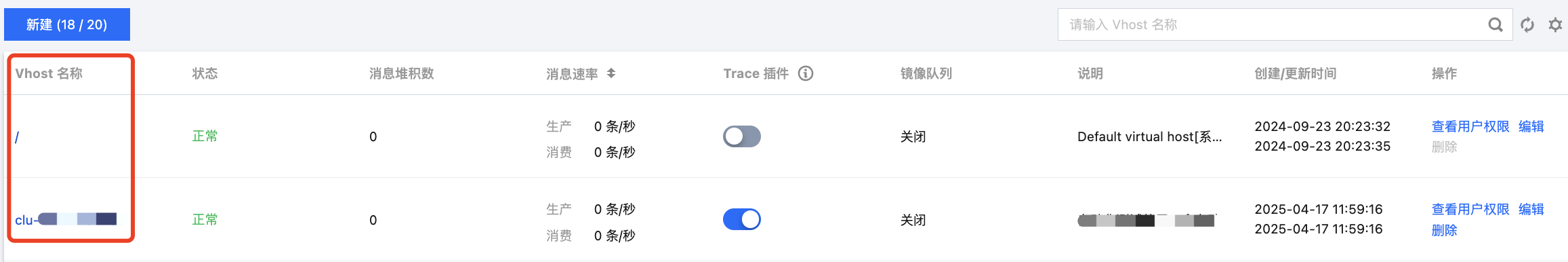Edit the "/" vhost
The height and width of the screenshot is (262, 1568).
pyautogui.click(x=1531, y=126)
